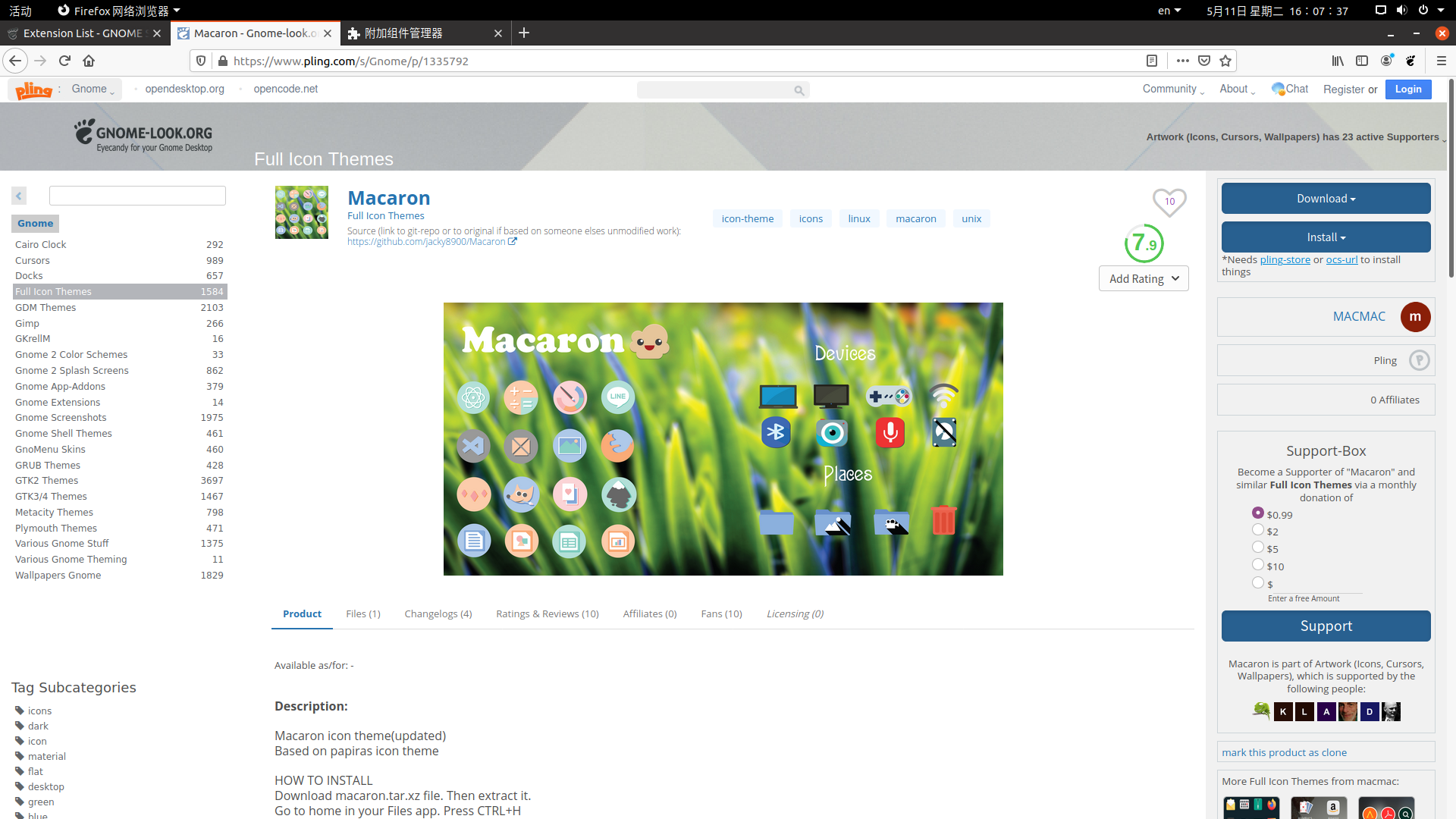Screen dimensions: 1456x819
Task: Click MACMAC user avatar
Action: pos(1415,317)
